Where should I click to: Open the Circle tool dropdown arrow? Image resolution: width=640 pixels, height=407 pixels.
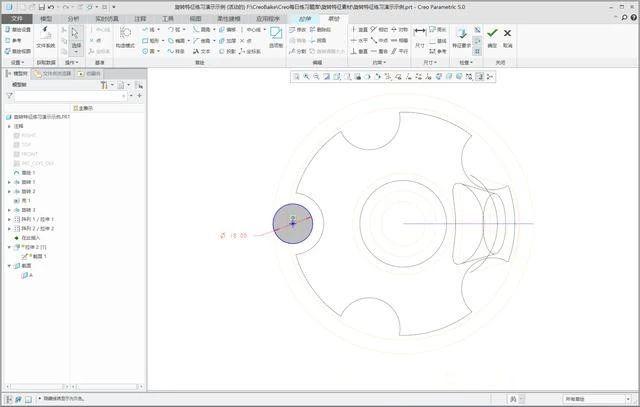coord(159,51)
